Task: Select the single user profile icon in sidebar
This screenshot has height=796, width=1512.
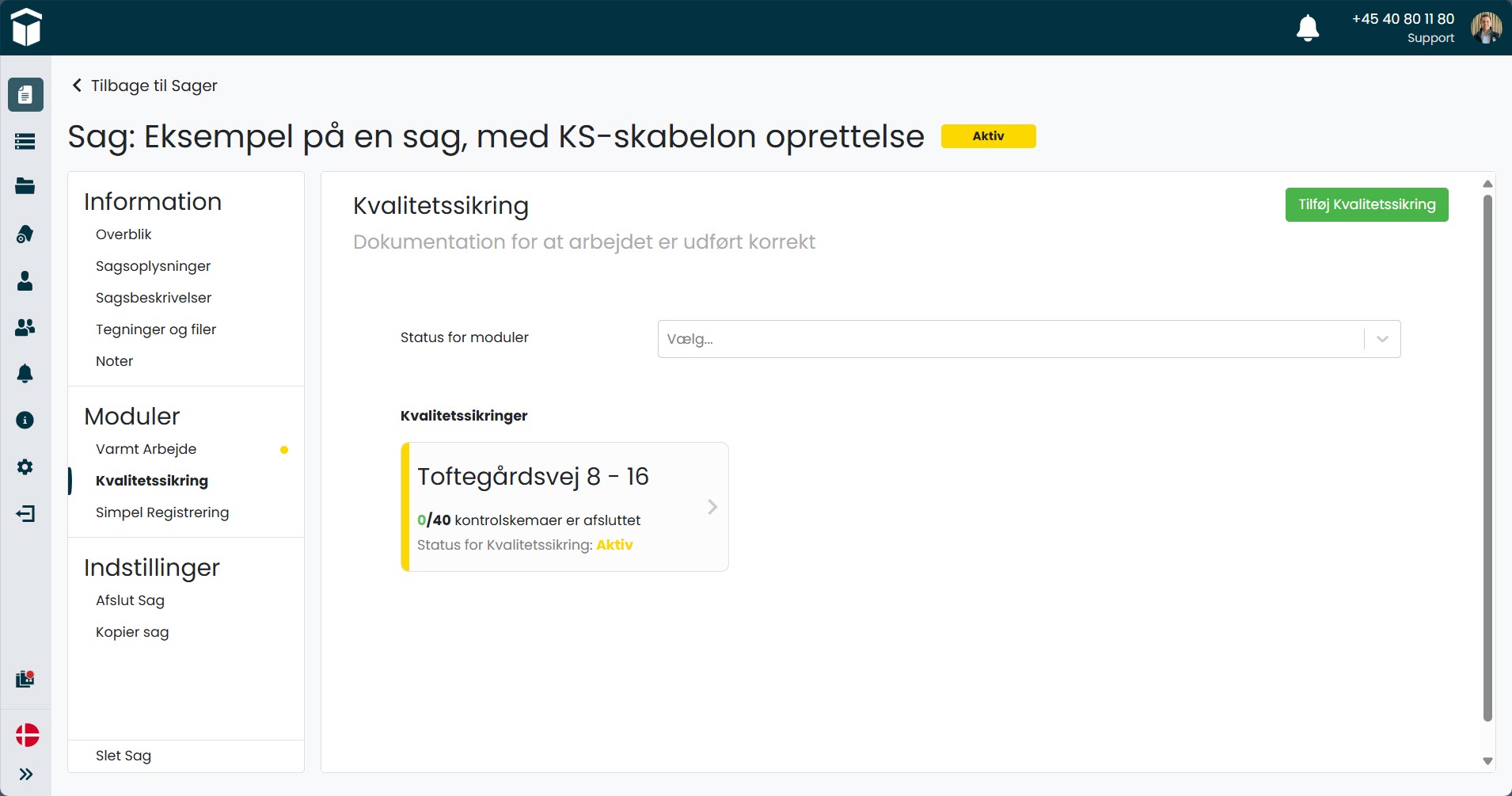Action: coord(25,281)
